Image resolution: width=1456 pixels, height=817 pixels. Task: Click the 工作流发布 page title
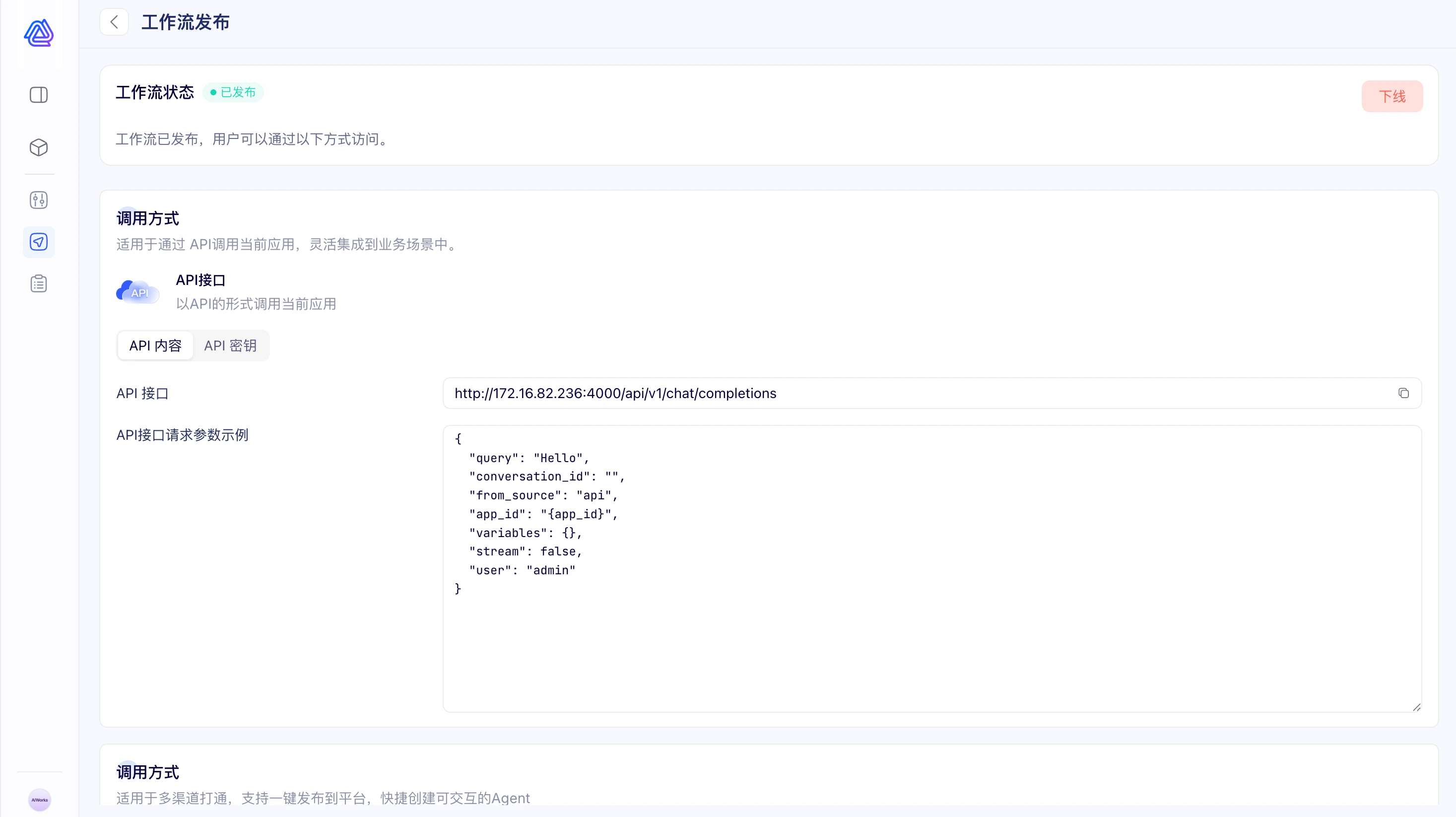[x=186, y=22]
